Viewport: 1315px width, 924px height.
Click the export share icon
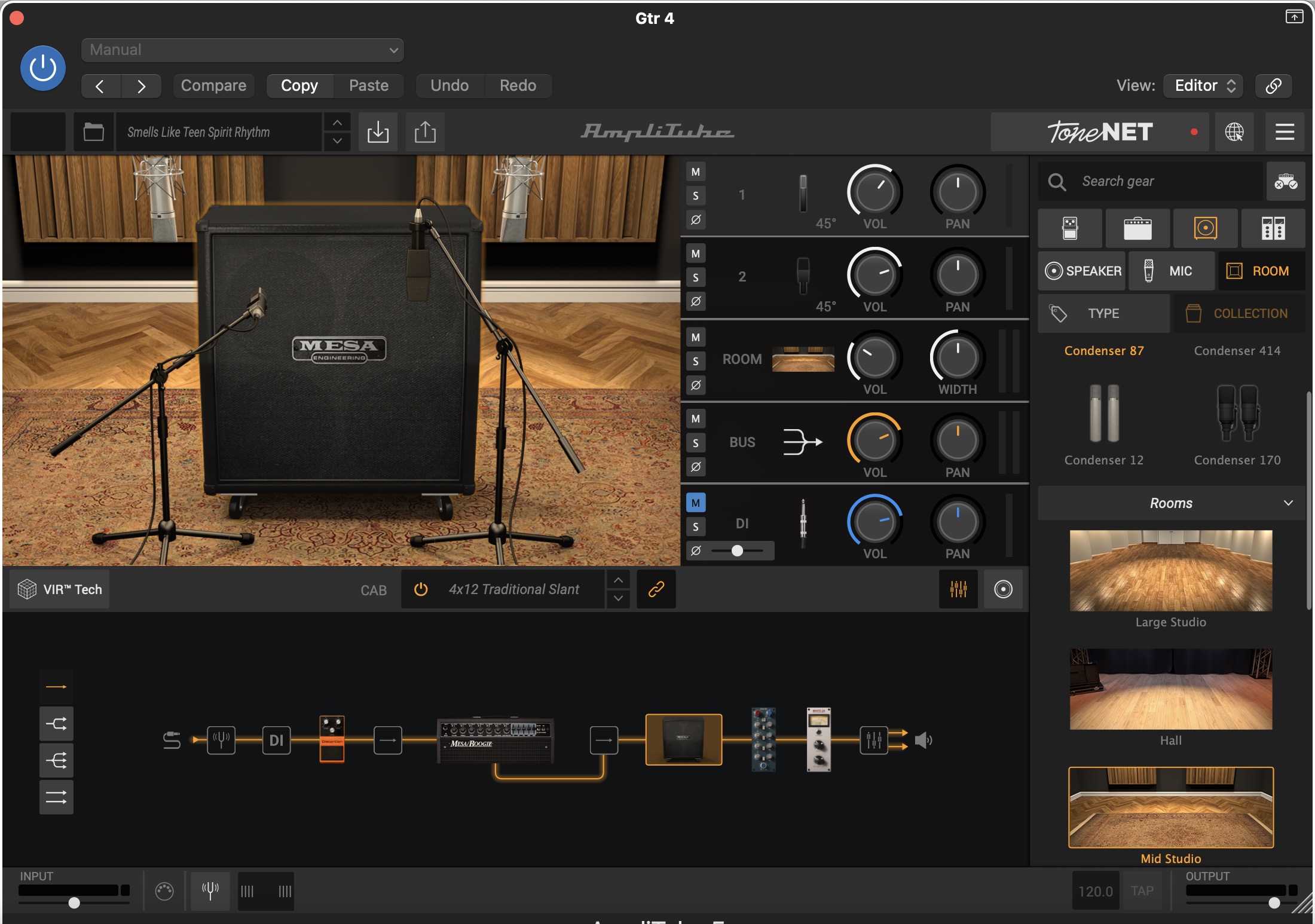coord(425,132)
